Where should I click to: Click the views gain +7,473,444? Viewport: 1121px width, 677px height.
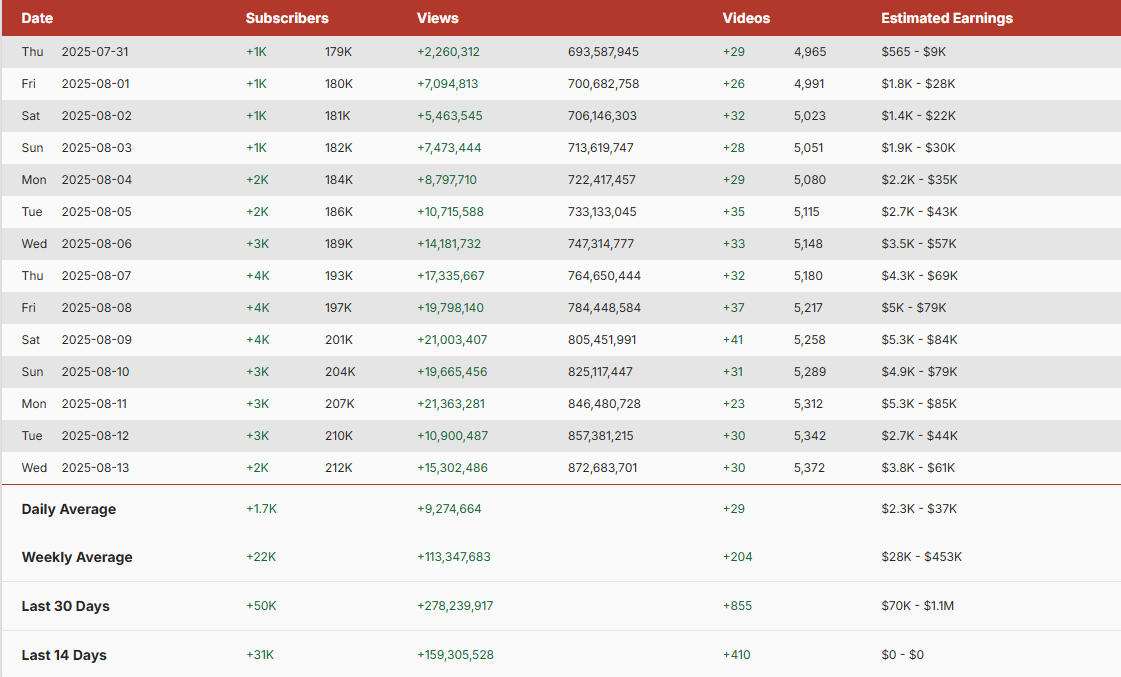[449, 148]
